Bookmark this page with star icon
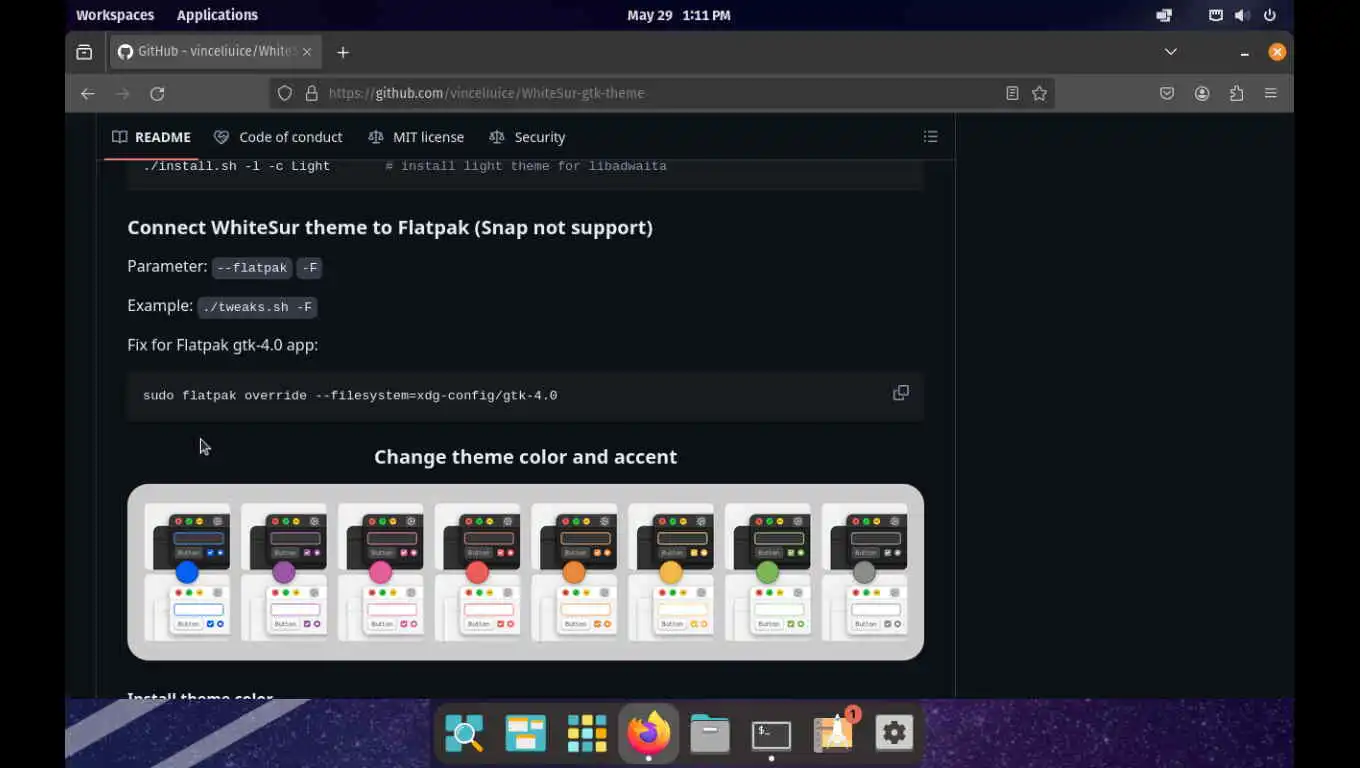 tap(1039, 93)
